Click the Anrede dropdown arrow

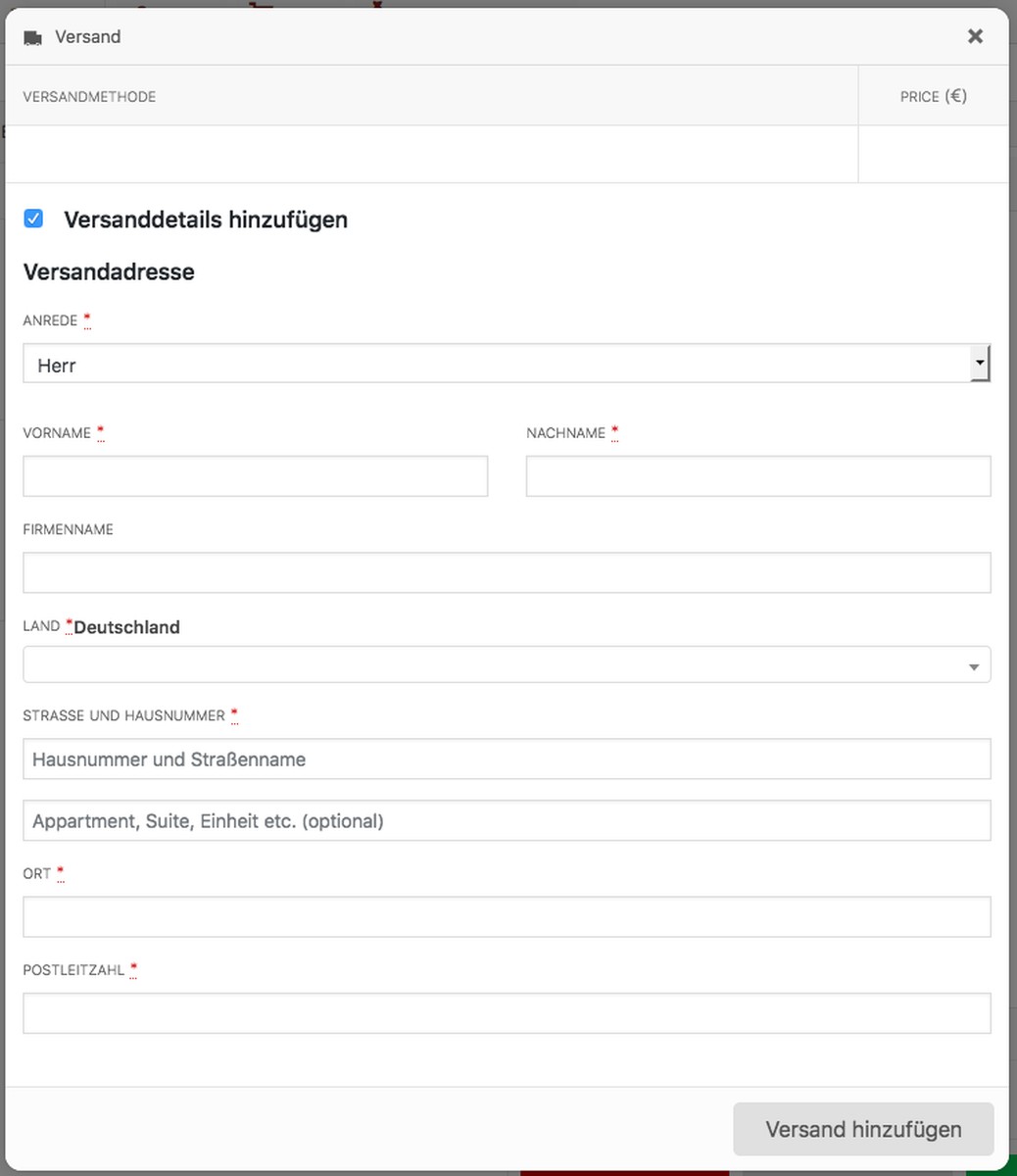click(979, 365)
